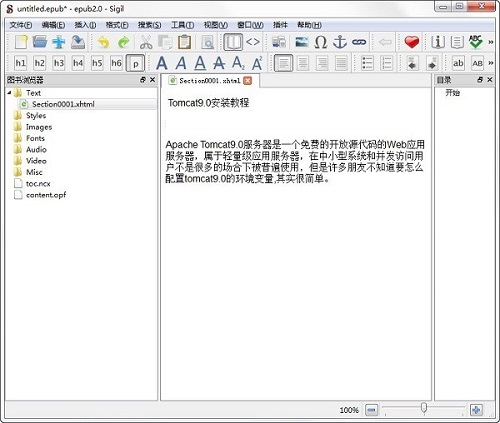Align text left
The width and height of the screenshot is (500, 423).
click(284, 63)
